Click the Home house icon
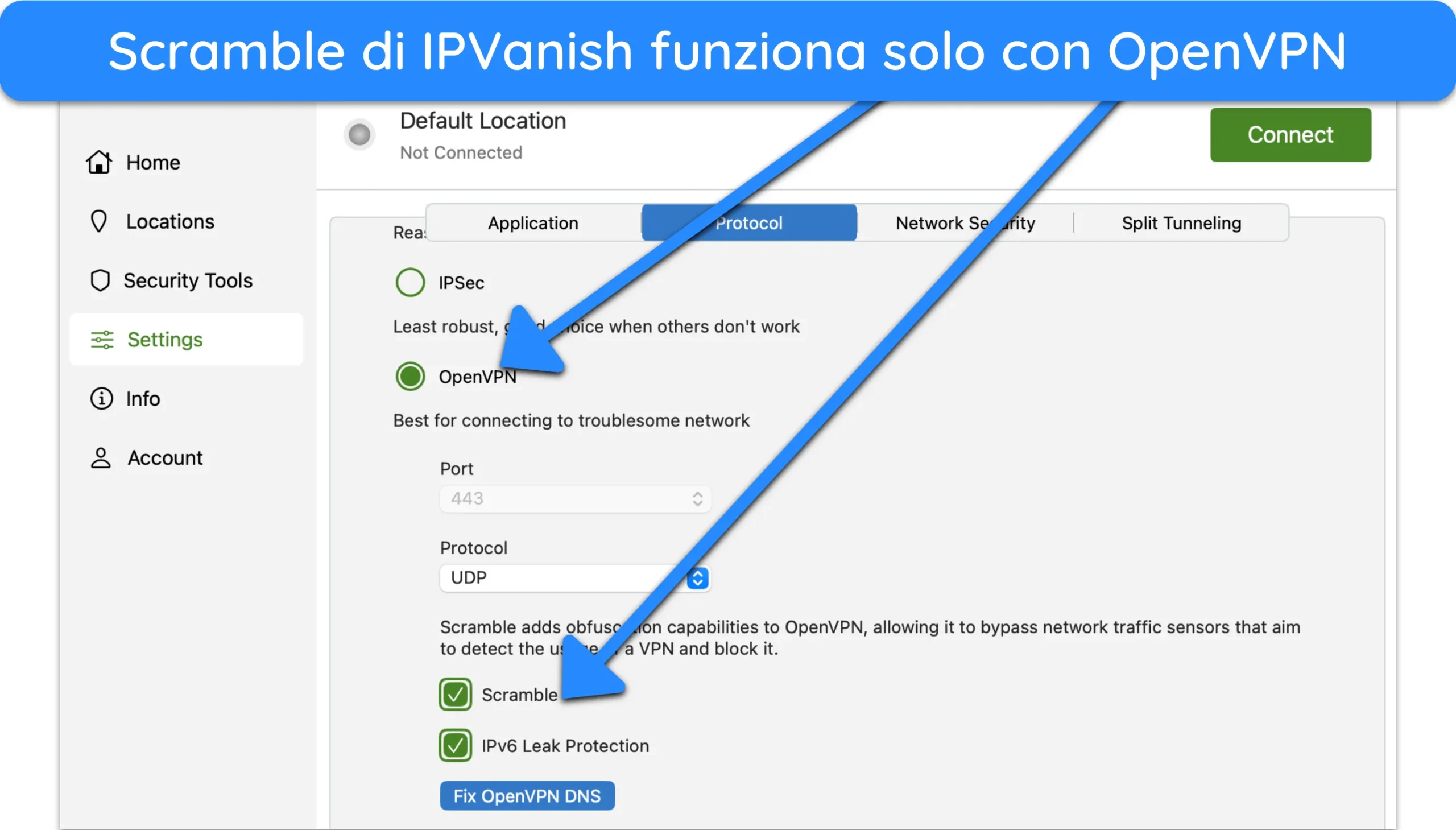1456x830 pixels. click(99, 163)
